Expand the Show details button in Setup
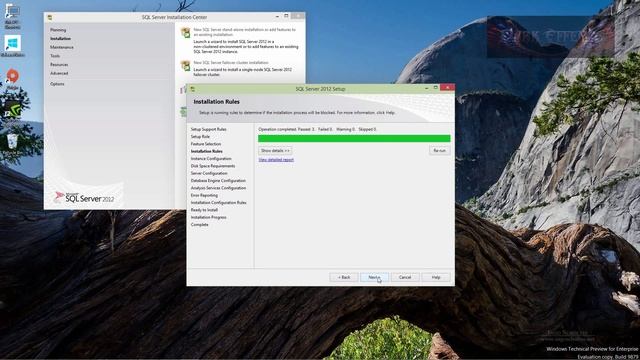 pyautogui.click(x=275, y=151)
